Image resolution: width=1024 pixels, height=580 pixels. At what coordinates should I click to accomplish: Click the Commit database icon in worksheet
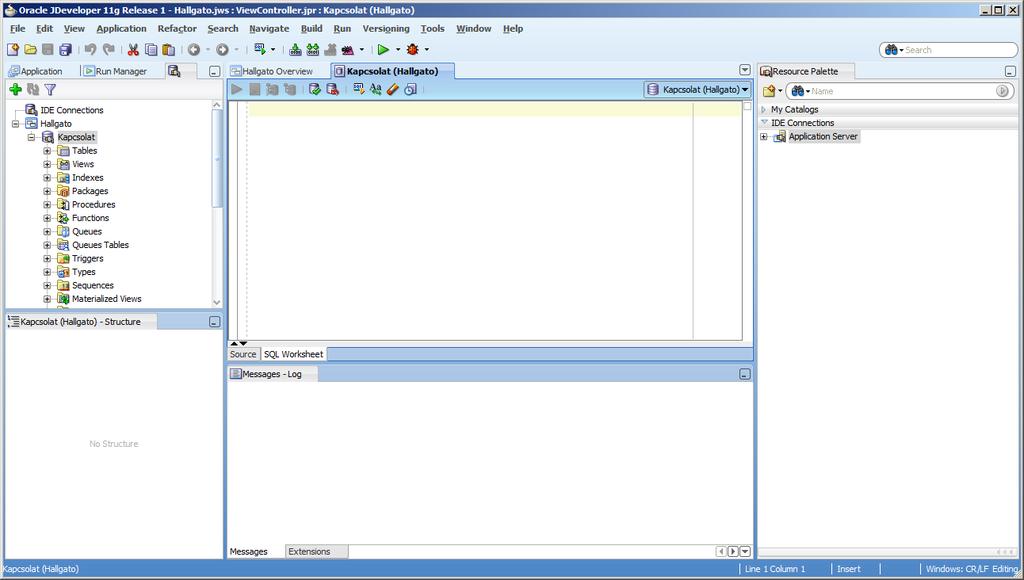point(315,89)
